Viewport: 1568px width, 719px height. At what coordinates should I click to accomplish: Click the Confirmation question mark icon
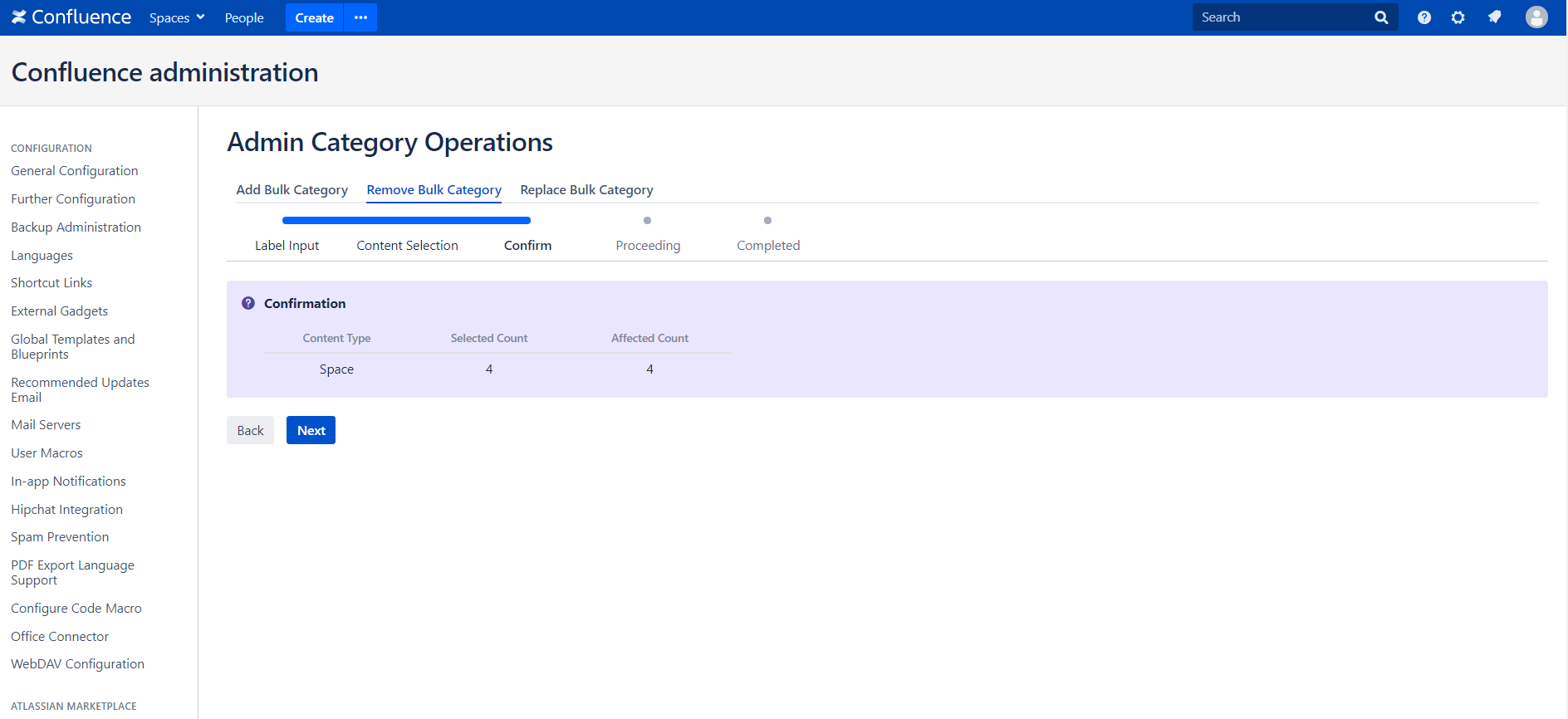248,303
